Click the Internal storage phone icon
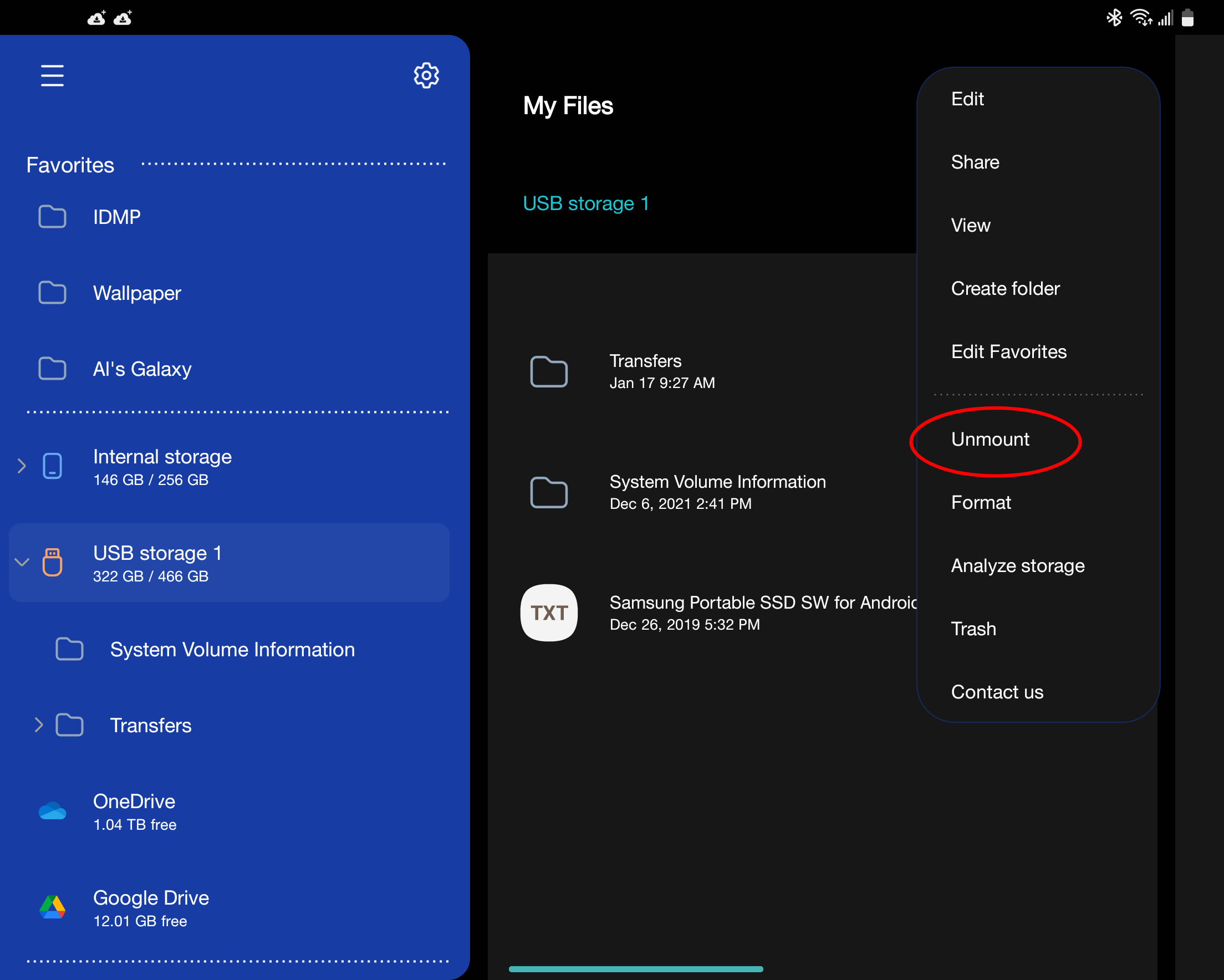The image size is (1224, 980). click(x=52, y=466)
